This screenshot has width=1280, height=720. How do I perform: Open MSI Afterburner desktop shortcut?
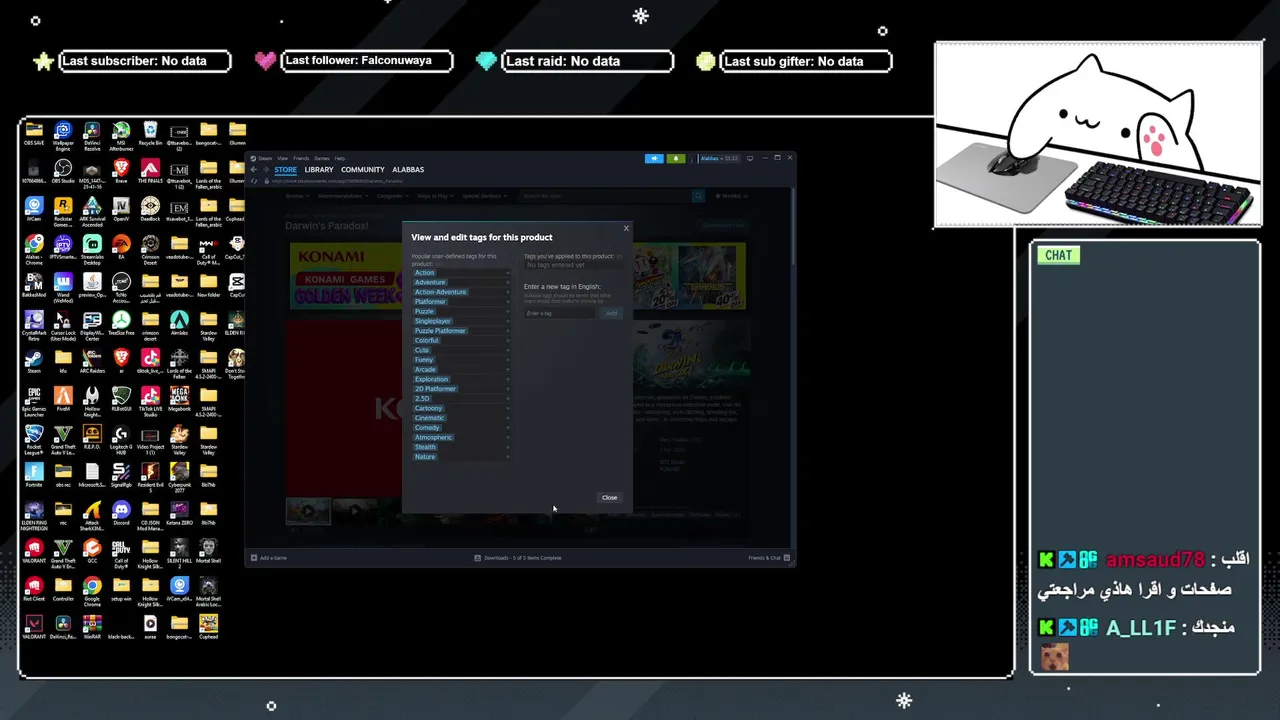pos(121,135)
